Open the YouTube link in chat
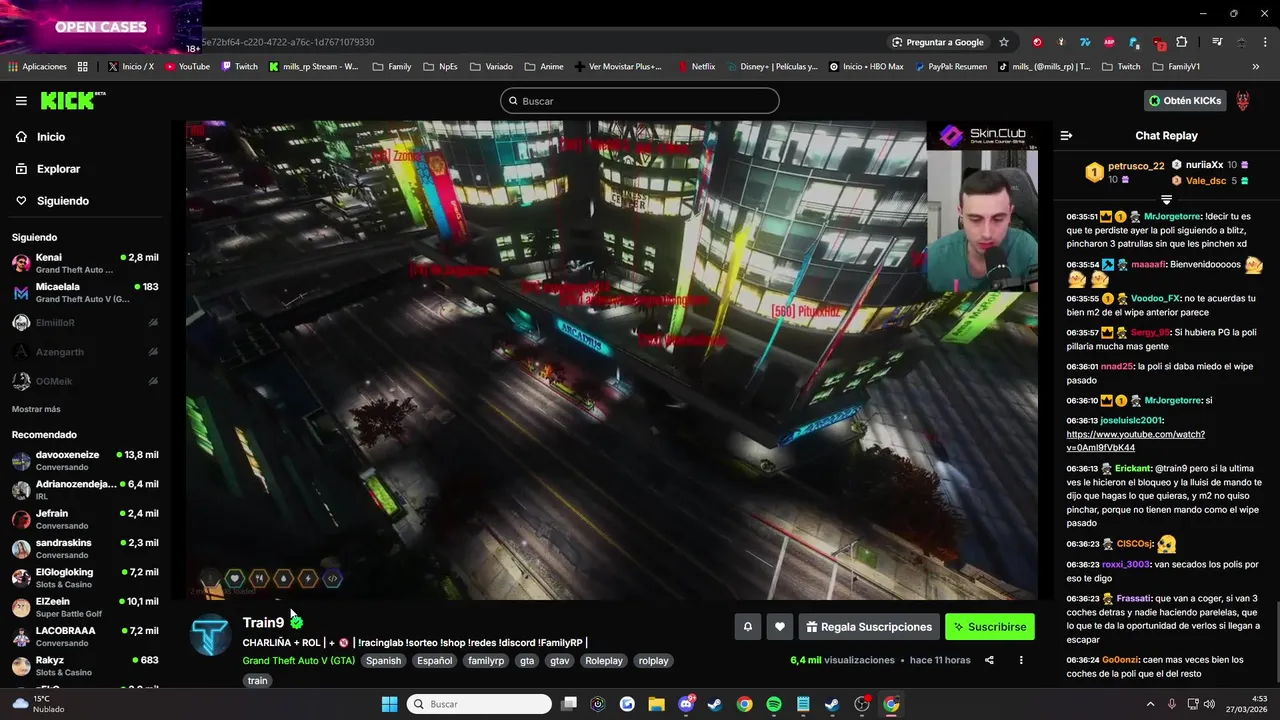 click(1135, 441)
